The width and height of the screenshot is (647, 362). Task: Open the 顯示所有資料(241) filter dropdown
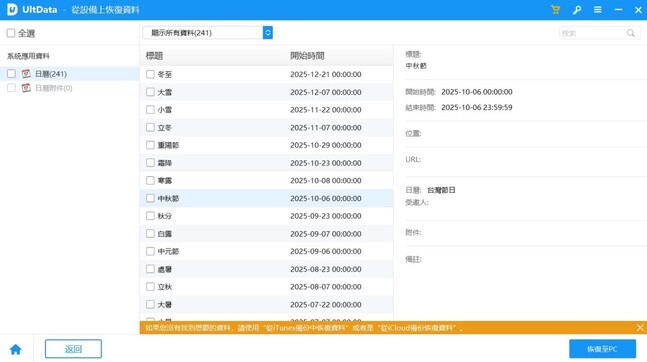pos(208,33)
